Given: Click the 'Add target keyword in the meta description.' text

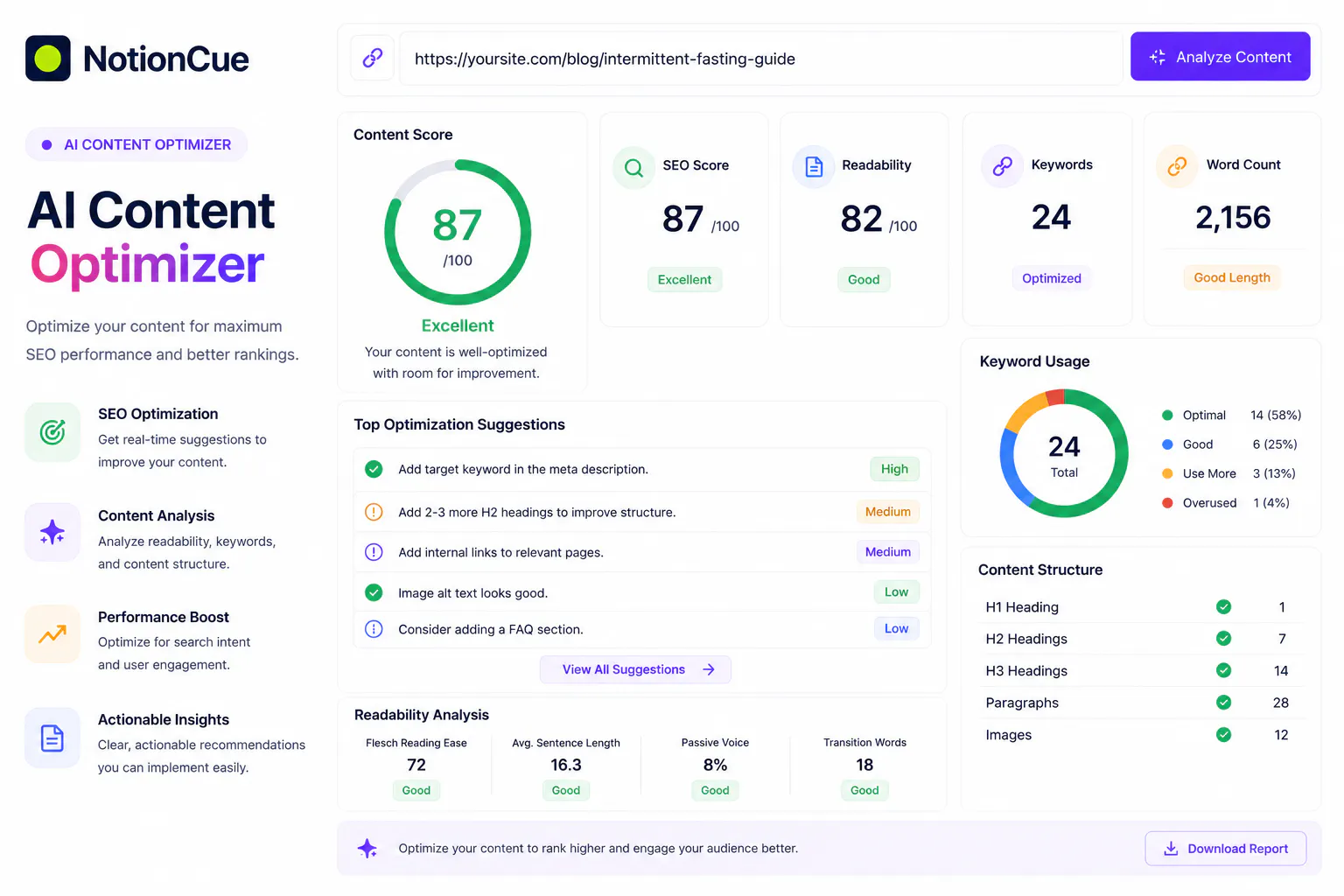Looking at the screenshot, I should [x=523, y=469].
